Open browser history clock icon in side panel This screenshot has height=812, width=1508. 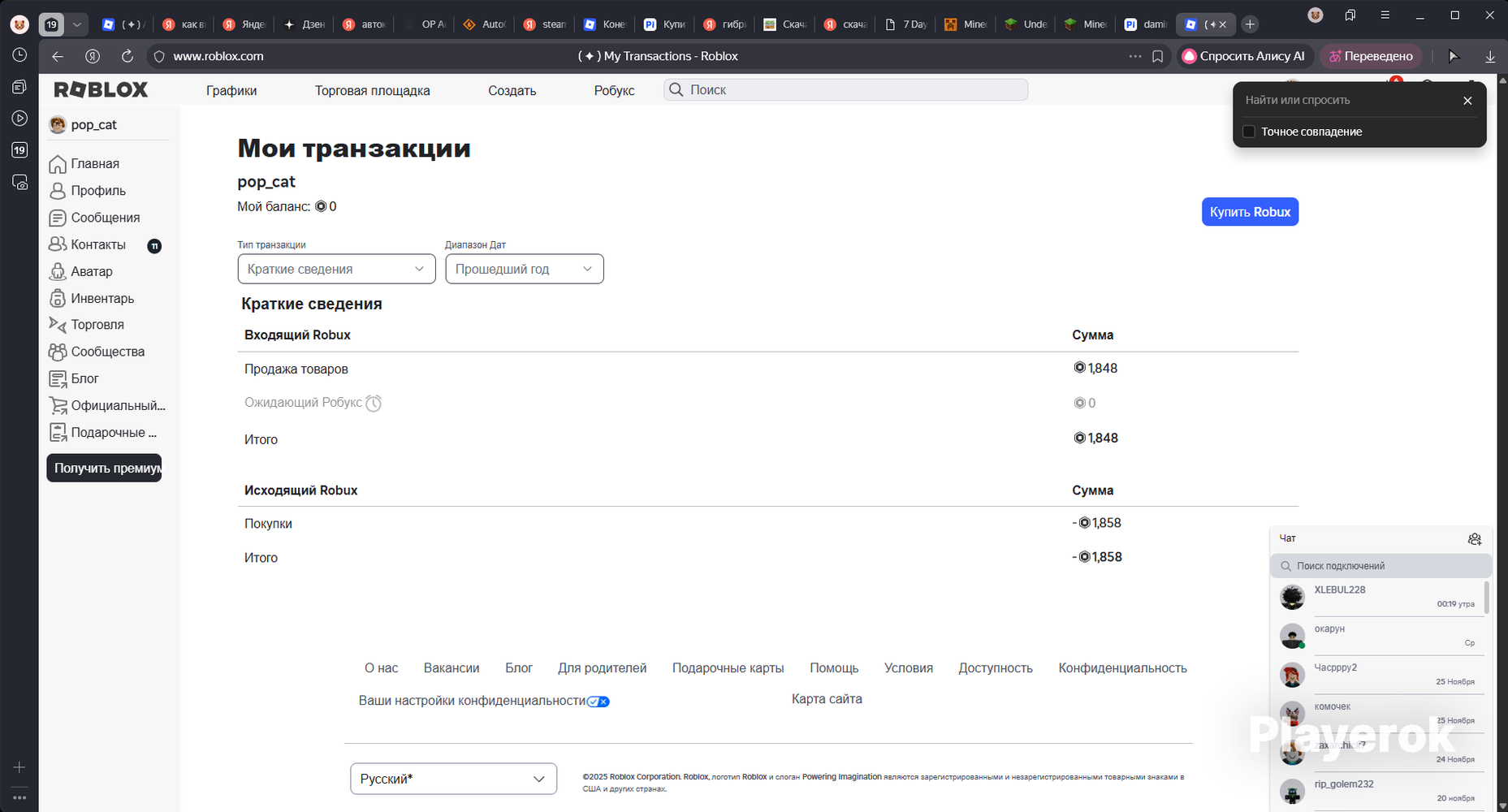coord(19,54)
